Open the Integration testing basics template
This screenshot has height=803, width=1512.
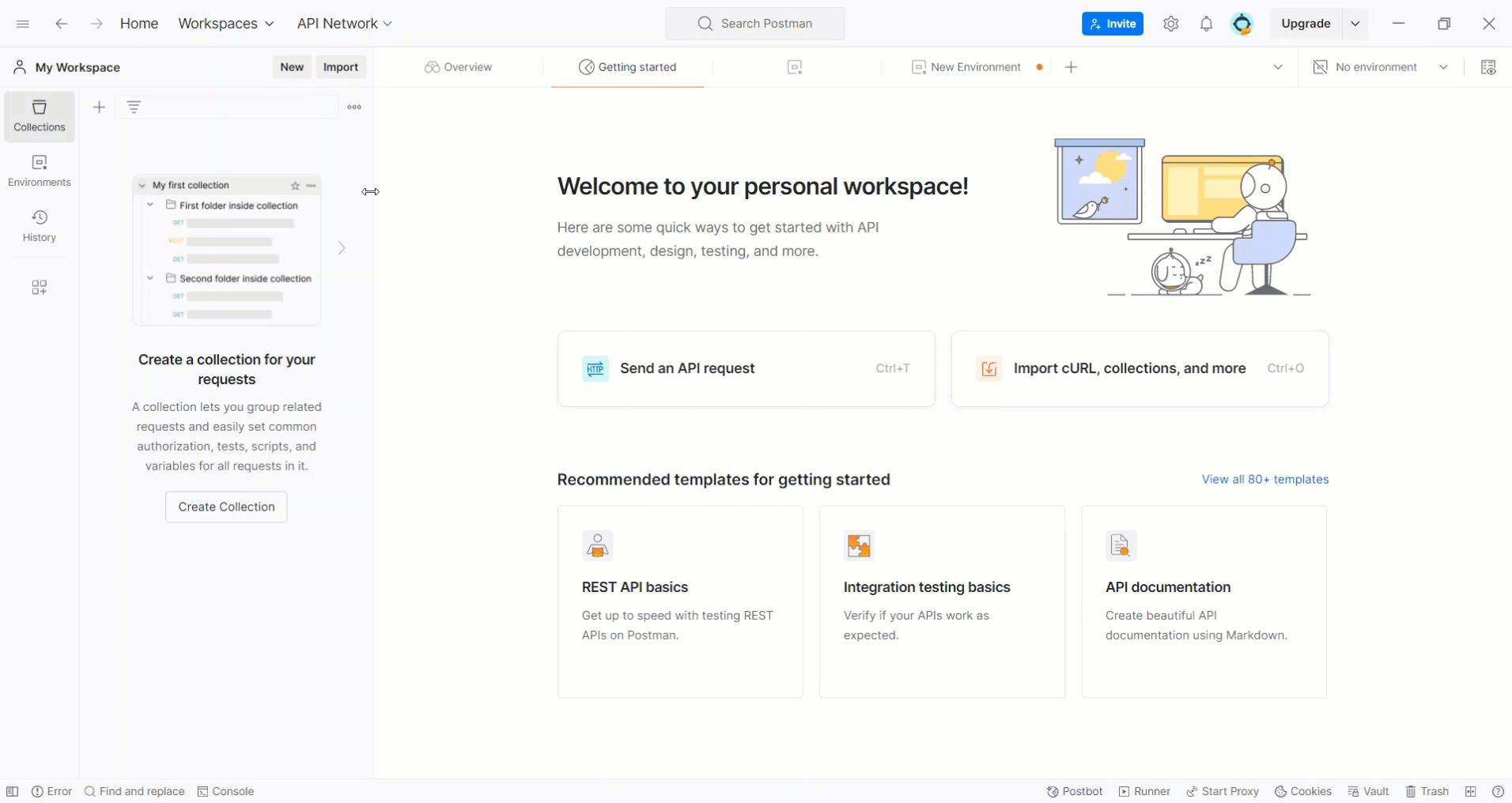point(942,602)
